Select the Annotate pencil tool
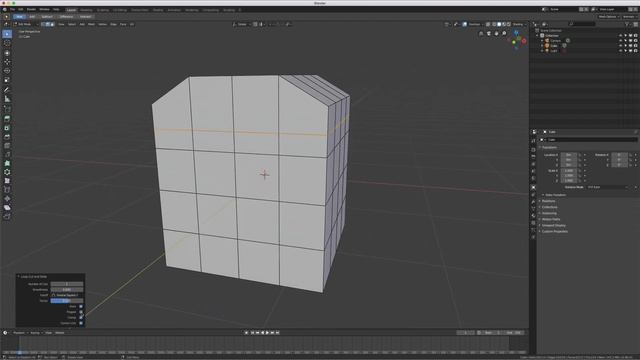 7,89
